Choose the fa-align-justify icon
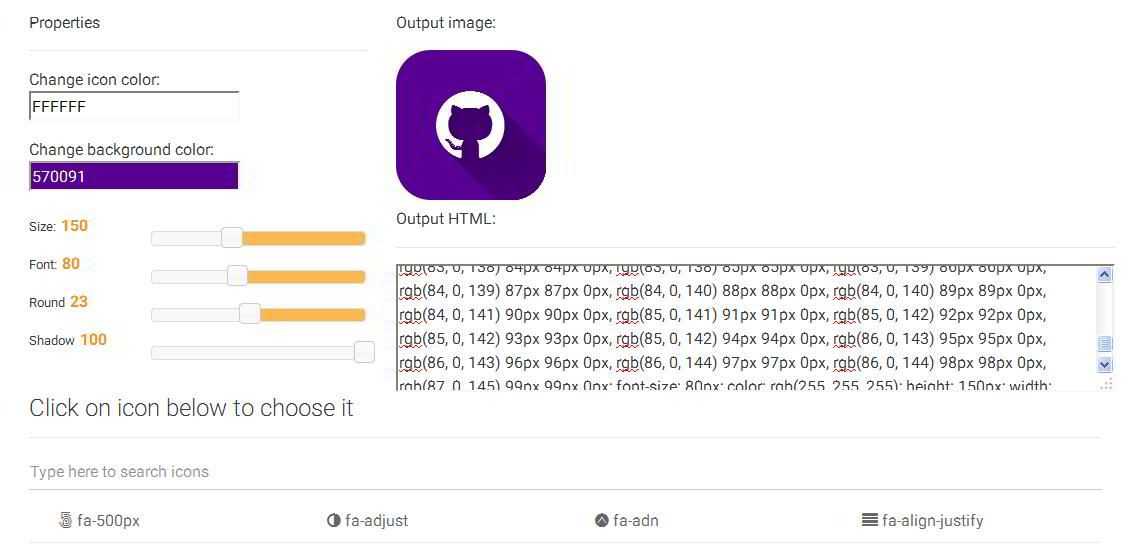The width and height of the screenshot is (1133, 551). (x=870, y=521)
